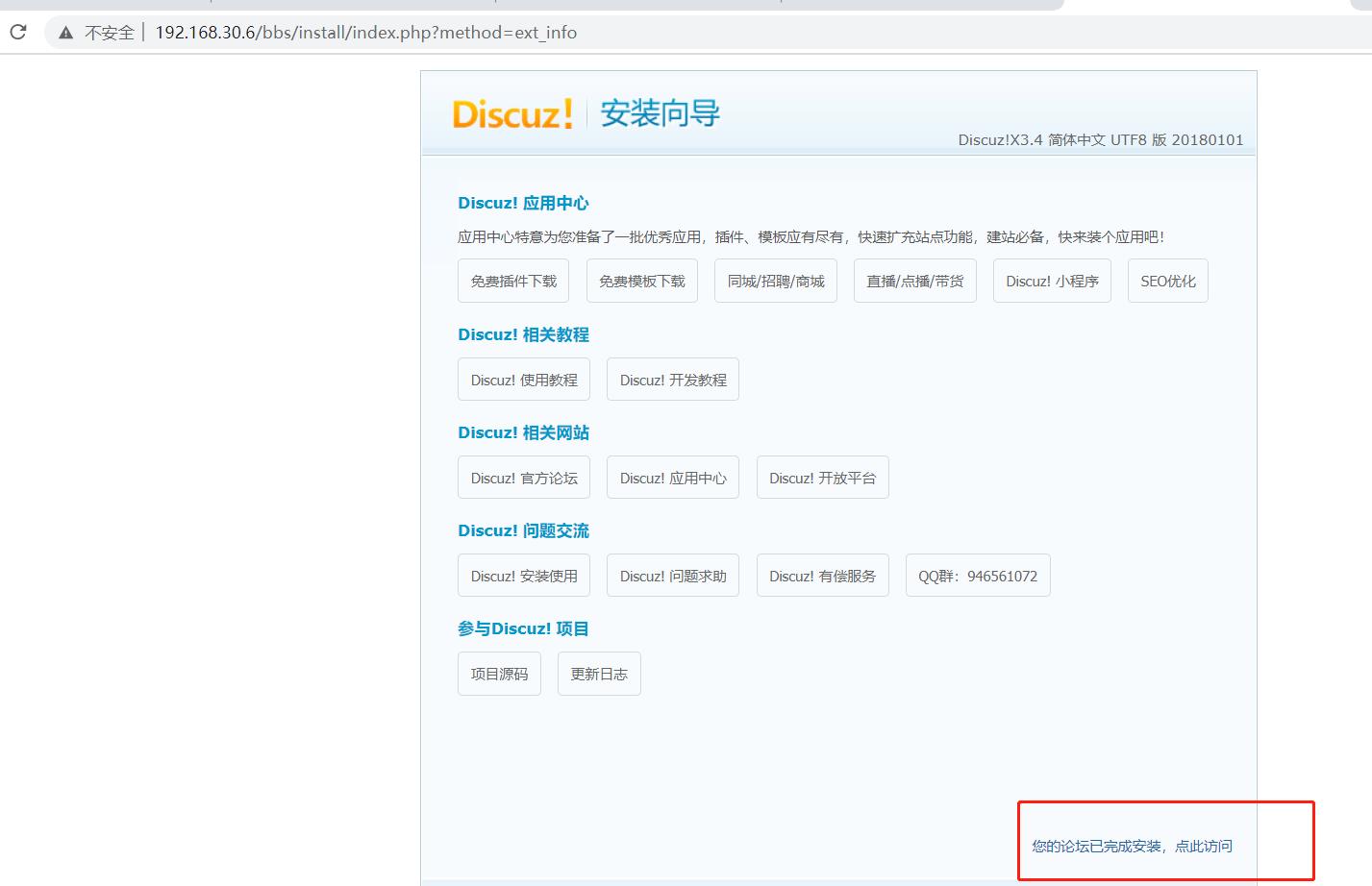Open Discuz! 安装使用 help
Screen dimensions: 1372x886
524,576
